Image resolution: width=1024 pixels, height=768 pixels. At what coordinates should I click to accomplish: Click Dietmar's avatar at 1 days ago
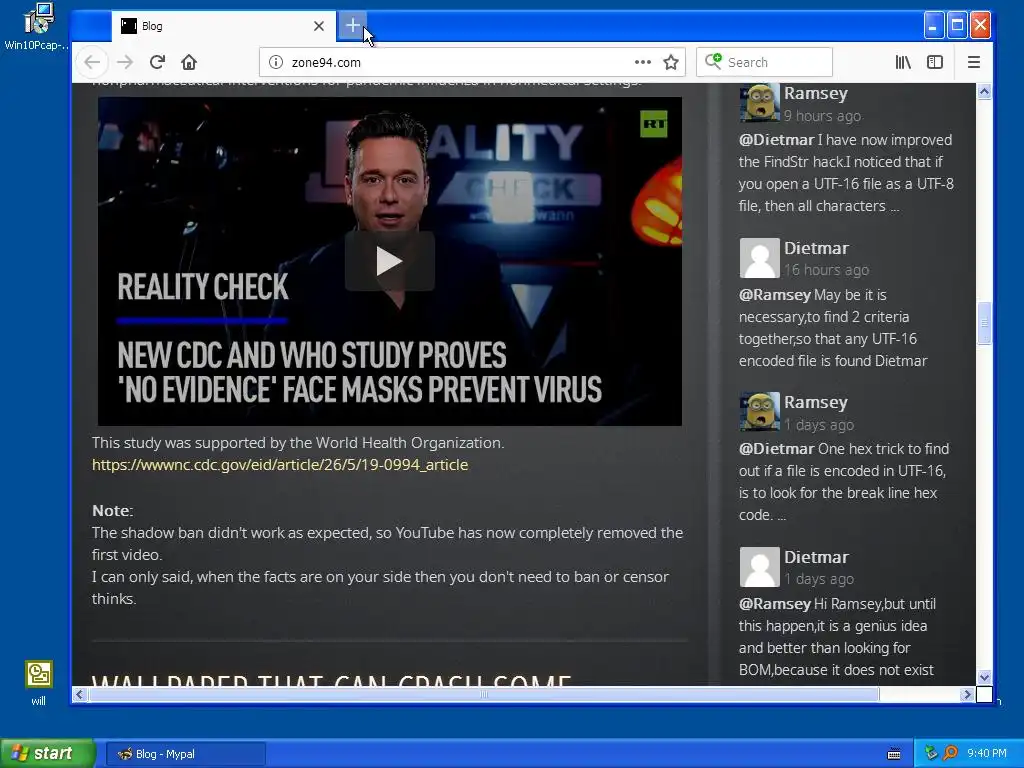760,566
